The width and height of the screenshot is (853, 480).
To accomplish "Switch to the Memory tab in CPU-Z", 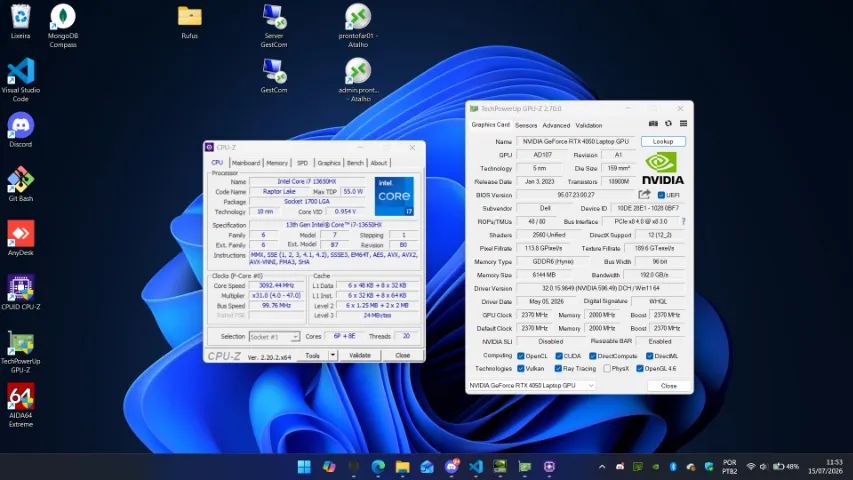I will pyautogui.click(x=277, y=163).
